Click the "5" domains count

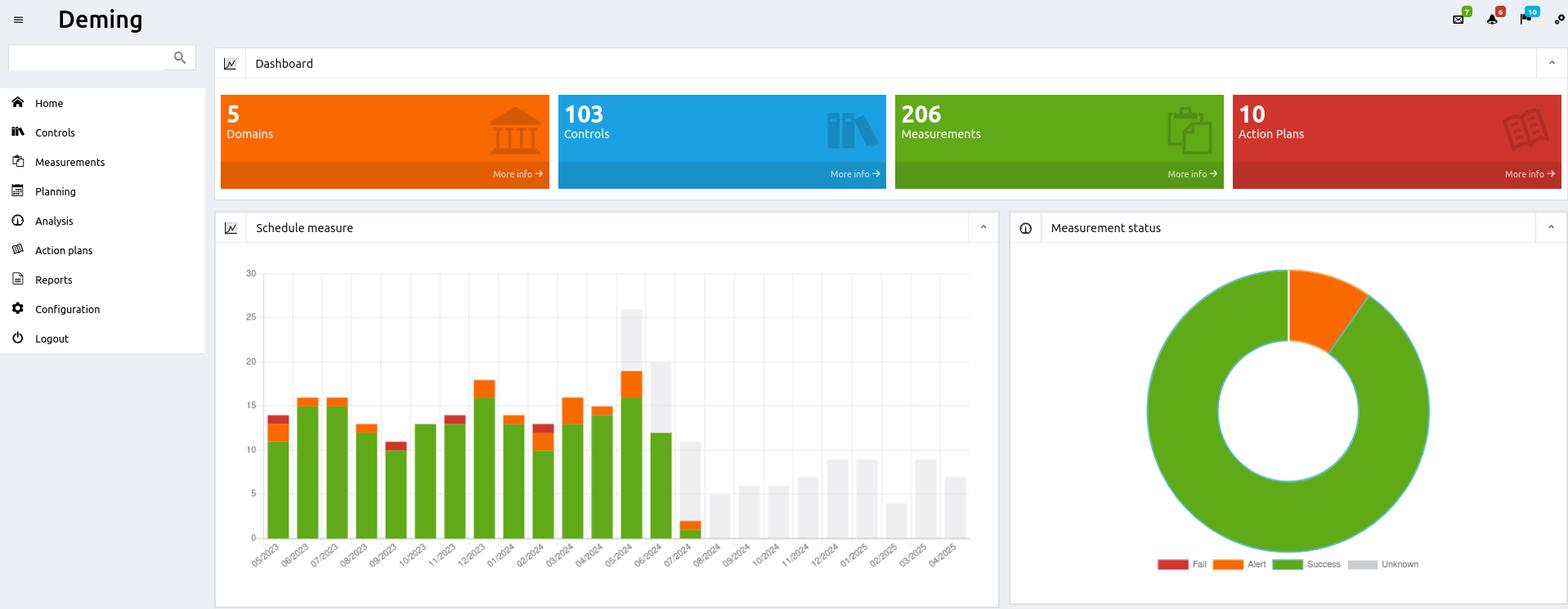(234, 114)
